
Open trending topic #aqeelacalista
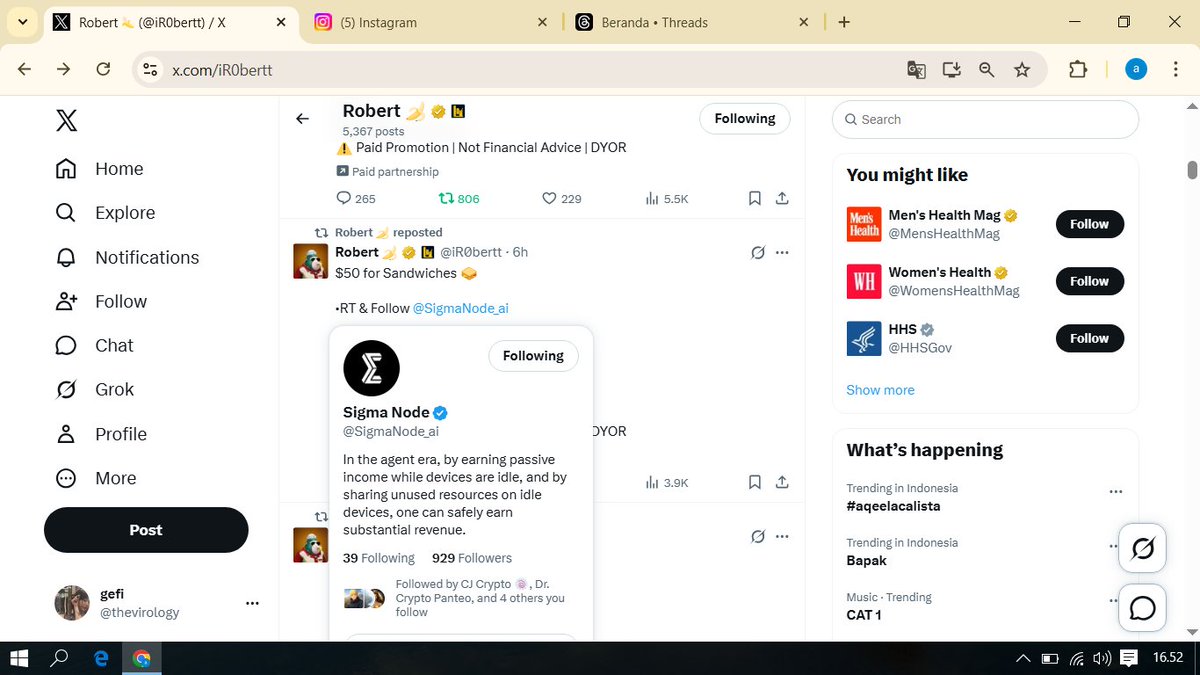click(893, 506)
